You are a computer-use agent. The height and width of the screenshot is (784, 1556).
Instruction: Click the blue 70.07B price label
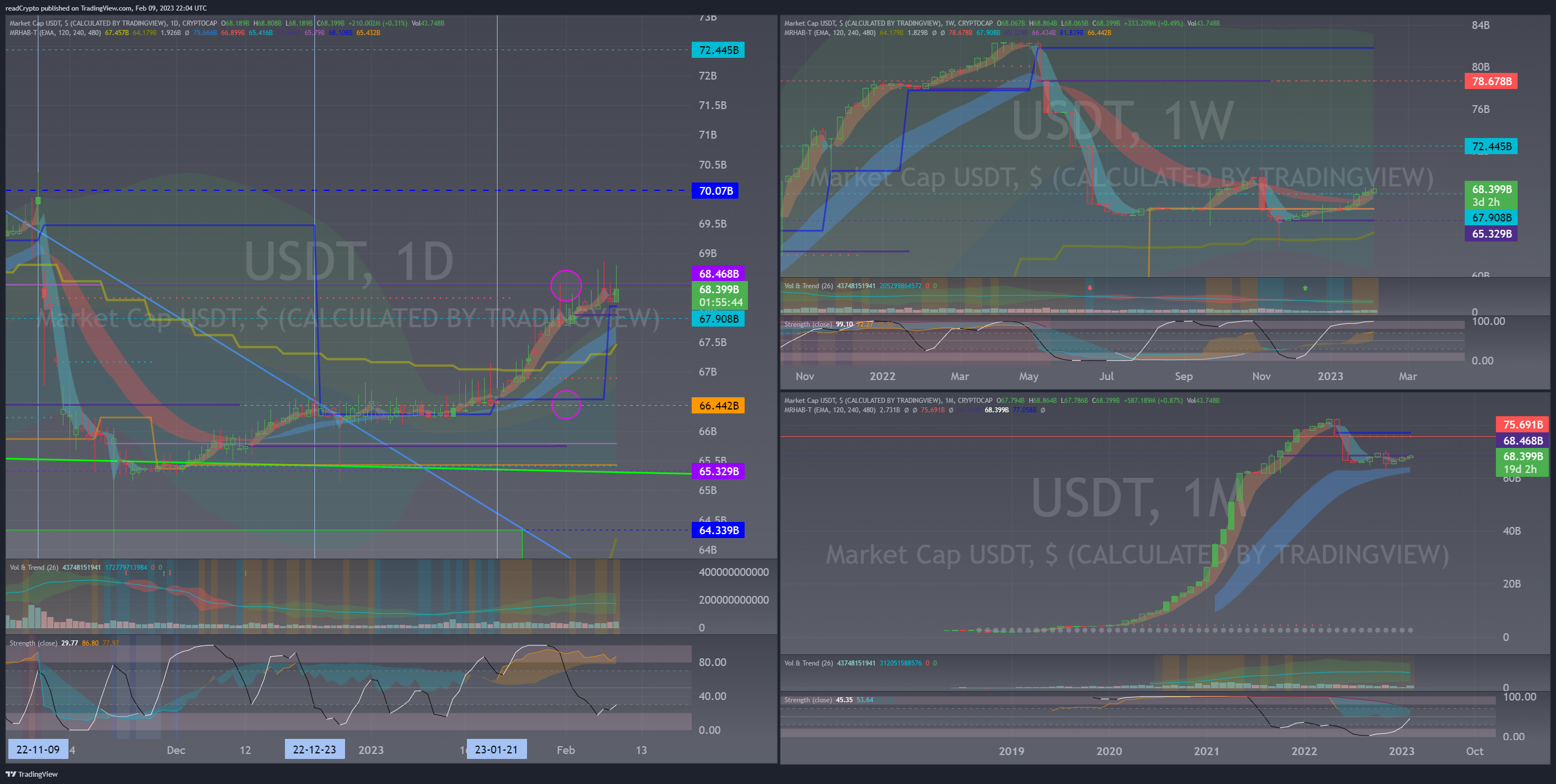click(715, 191)
